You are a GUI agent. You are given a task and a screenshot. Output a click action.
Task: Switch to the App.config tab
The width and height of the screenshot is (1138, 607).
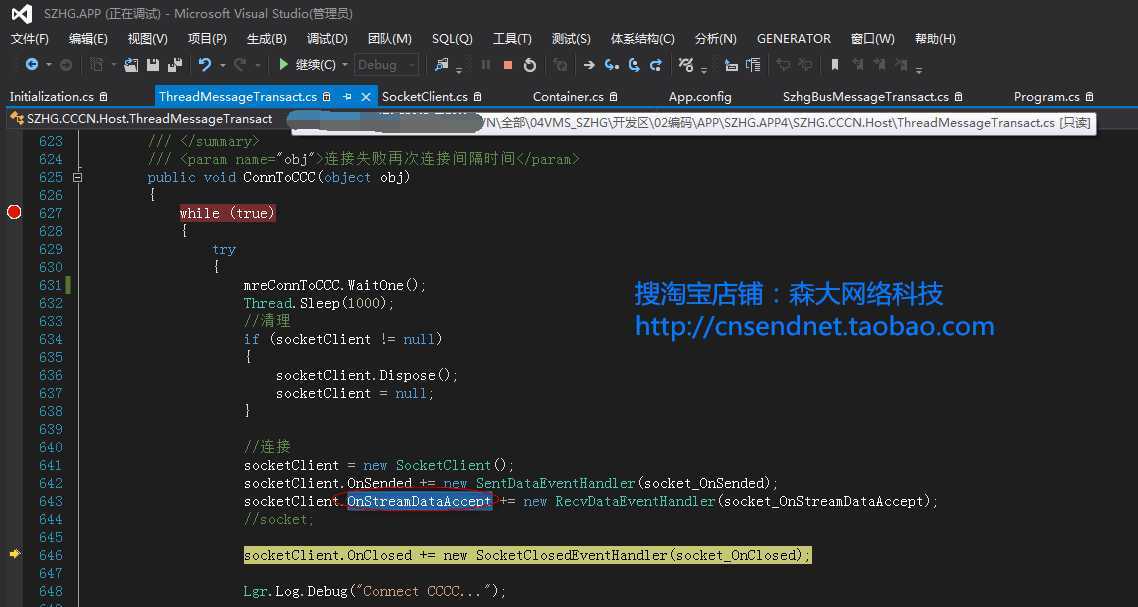pyautogui.click(x=700, y=97)
